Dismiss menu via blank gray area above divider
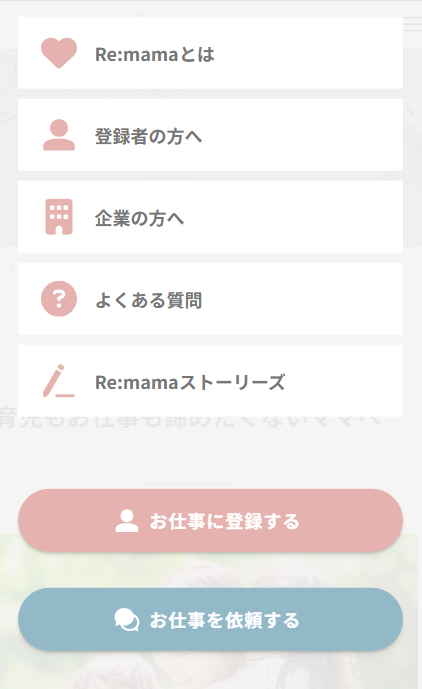 click(211, 457)
